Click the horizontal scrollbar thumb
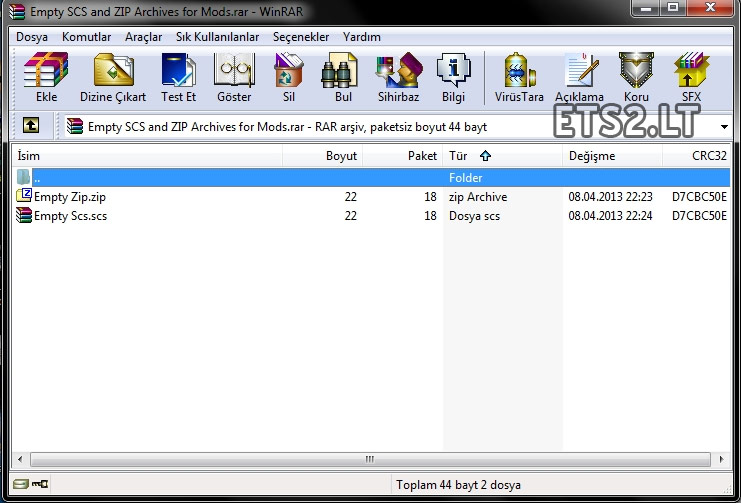The image size is (741, 503). point(370,459)
